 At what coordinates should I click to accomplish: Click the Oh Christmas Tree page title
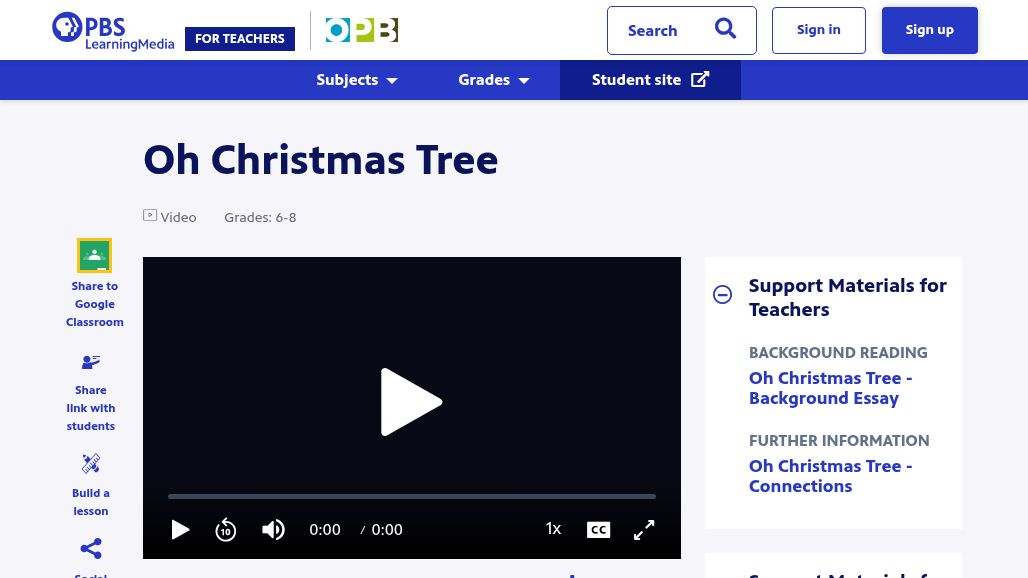321,160
